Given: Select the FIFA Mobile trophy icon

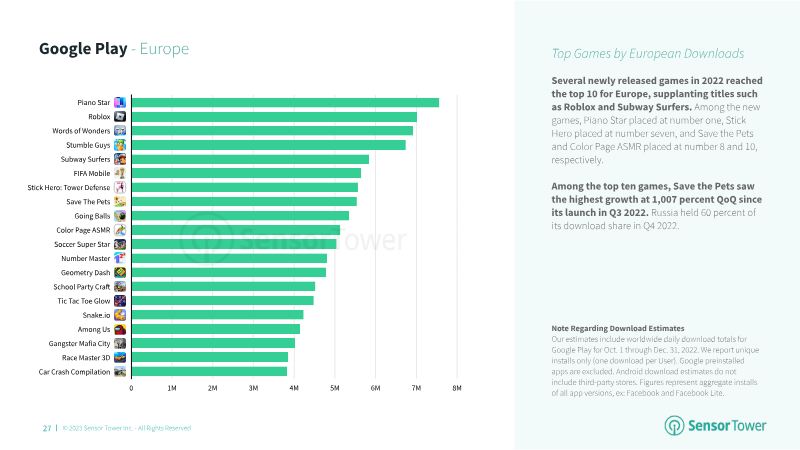Looking at the screenshot, I should (x=120, y=173).
